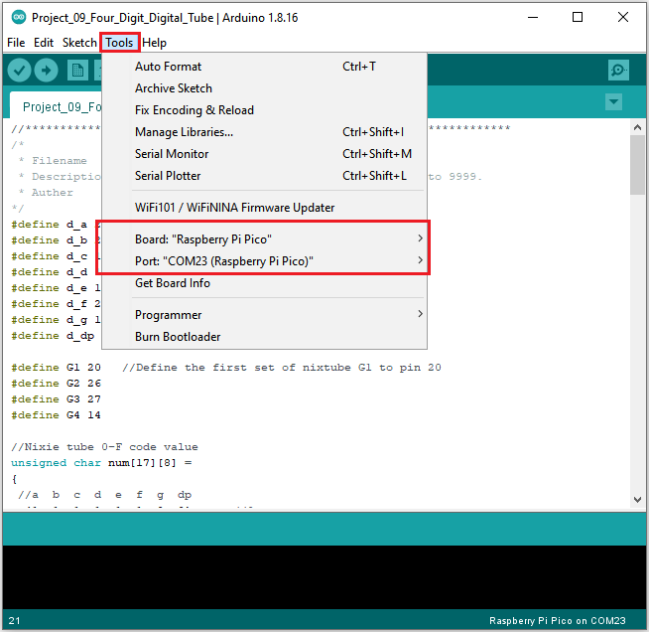
Task: Click line '#define G2 26'
Action: tap(56, 383)
